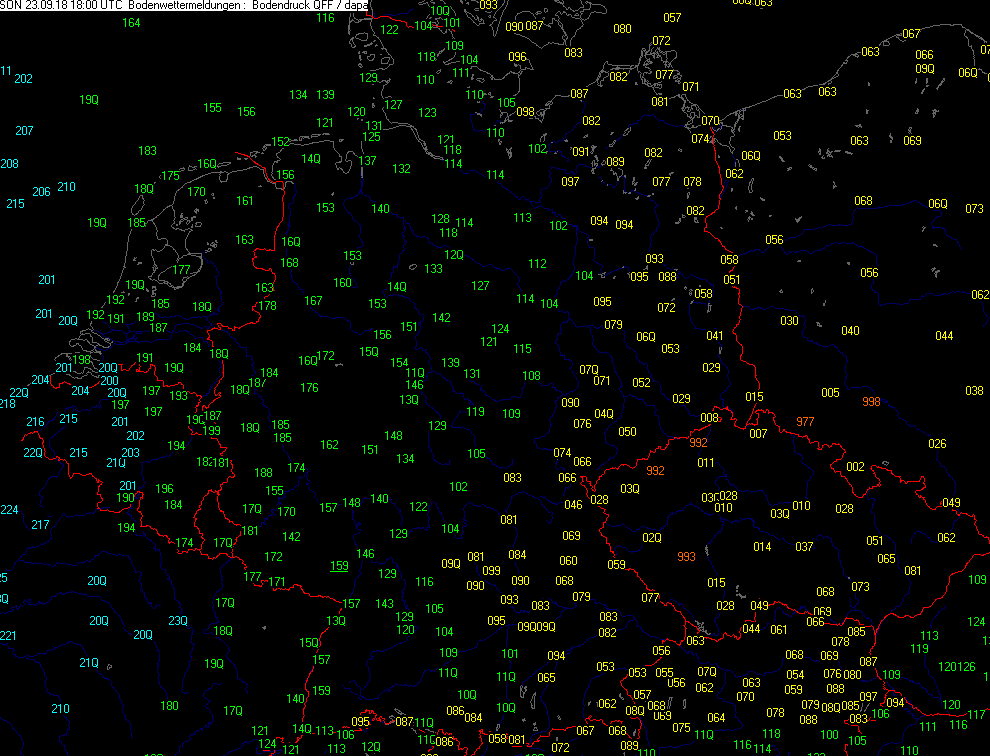Select the white 026 pressure value
Viewport: 990px width, 756px height.
coord(937,444)
